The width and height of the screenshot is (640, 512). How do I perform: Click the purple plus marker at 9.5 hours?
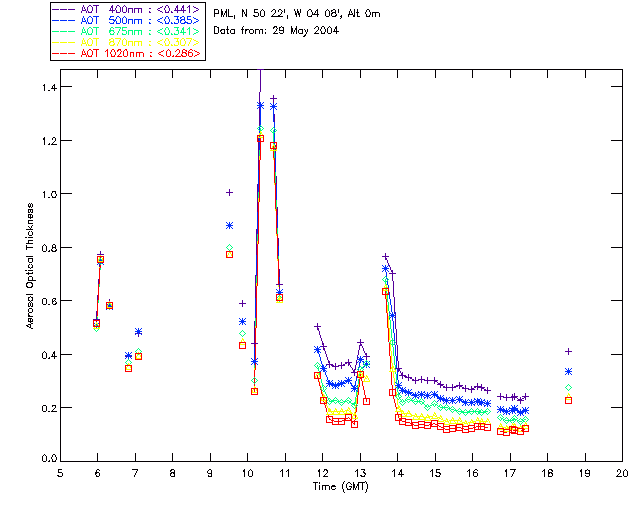229,193
